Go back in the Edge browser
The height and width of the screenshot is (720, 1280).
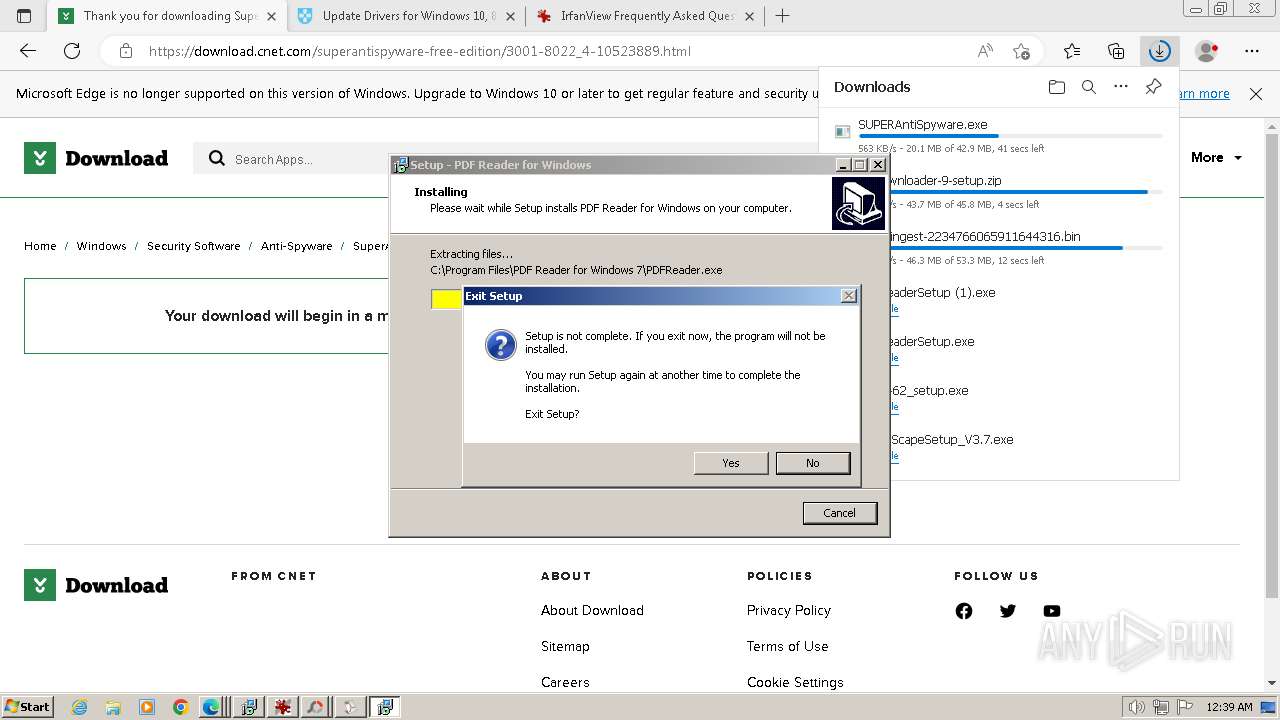pos(28,51)
